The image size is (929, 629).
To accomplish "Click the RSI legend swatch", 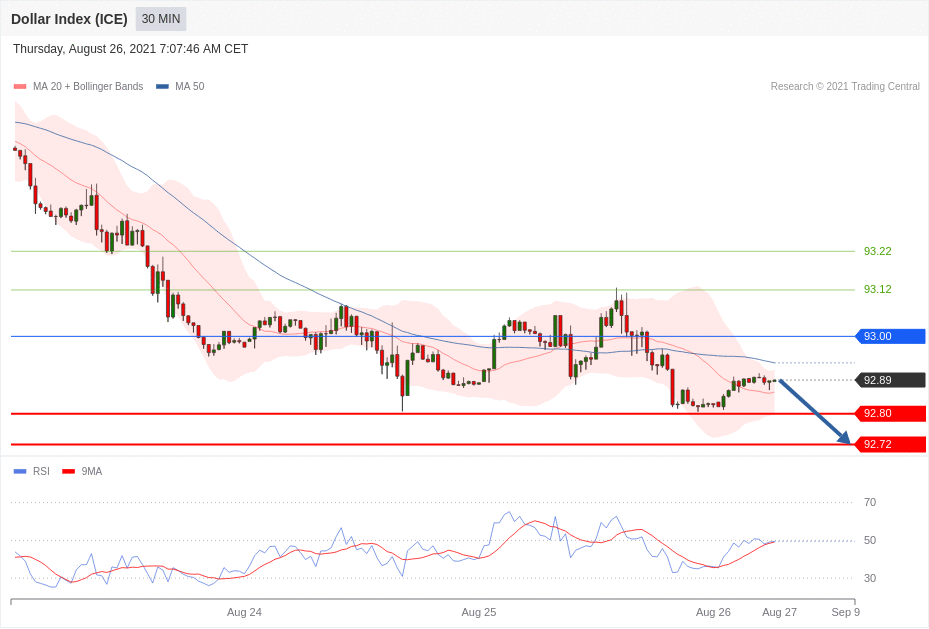I will coord(20,471).
